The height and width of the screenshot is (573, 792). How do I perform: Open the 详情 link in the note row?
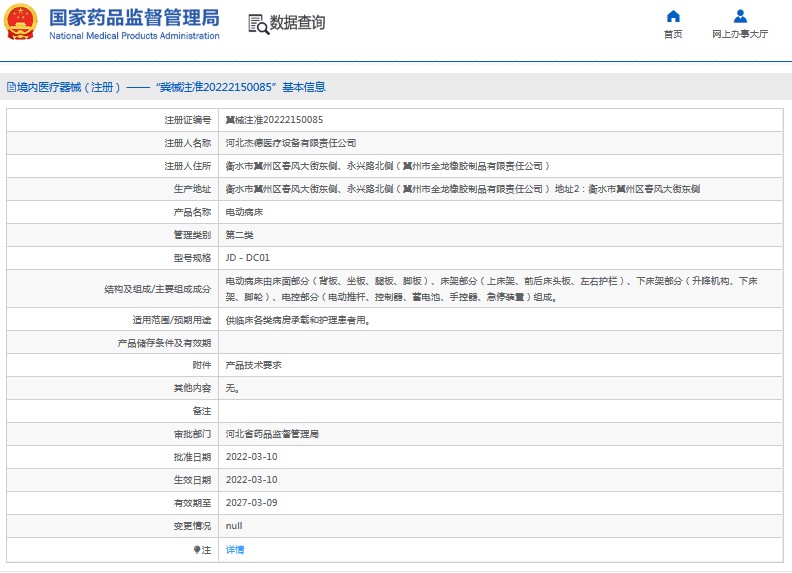tap(235, 549)
